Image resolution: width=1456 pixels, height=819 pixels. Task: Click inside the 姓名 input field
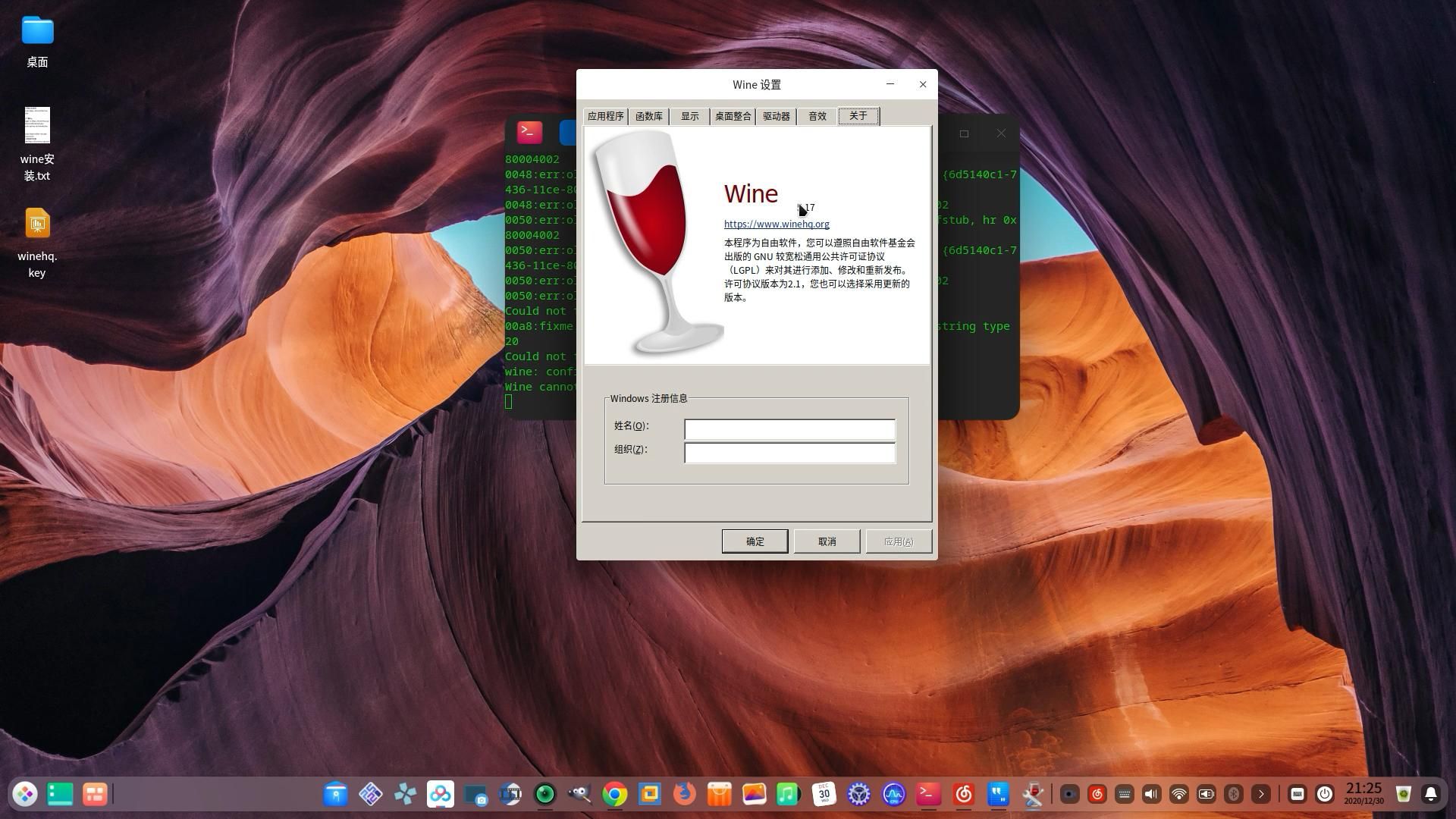tap(789, 429)
